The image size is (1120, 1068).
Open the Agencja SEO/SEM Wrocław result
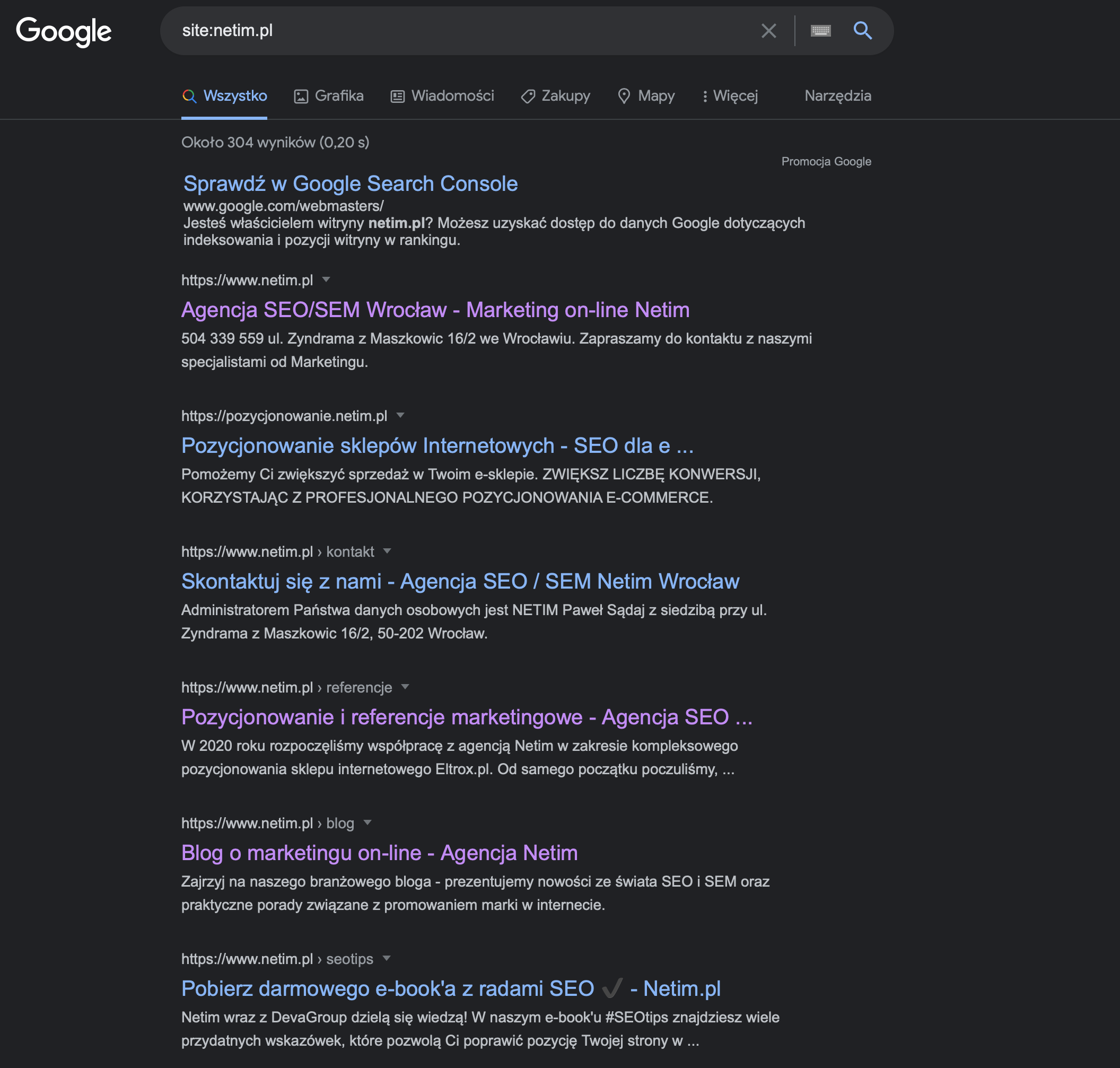[x=435, y=310]
